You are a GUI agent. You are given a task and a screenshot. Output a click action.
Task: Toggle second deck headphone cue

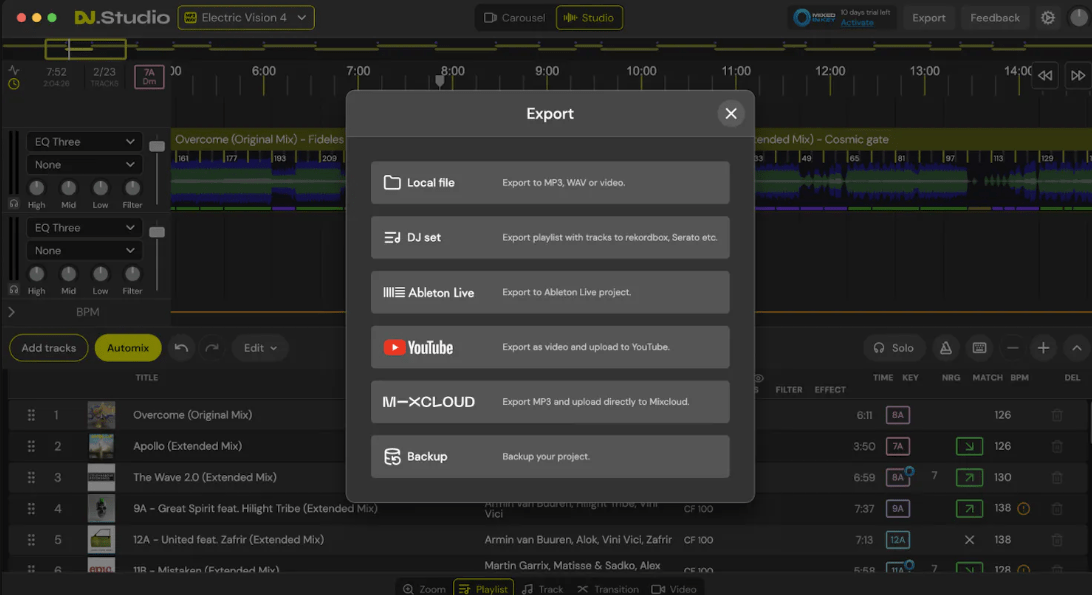point(14,290)
